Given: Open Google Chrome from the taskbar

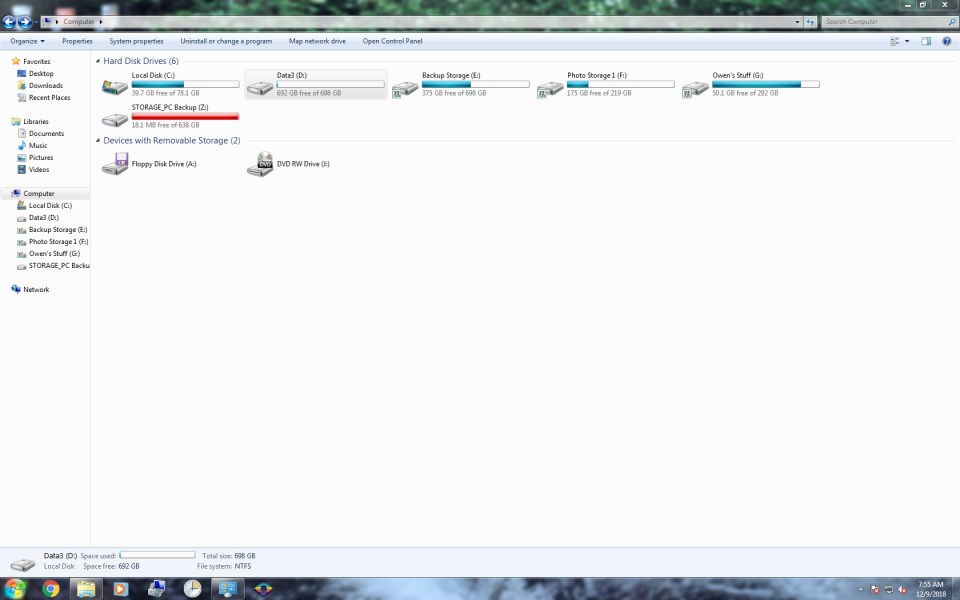Looking at the screenshot, I should [x=50, y=588].
